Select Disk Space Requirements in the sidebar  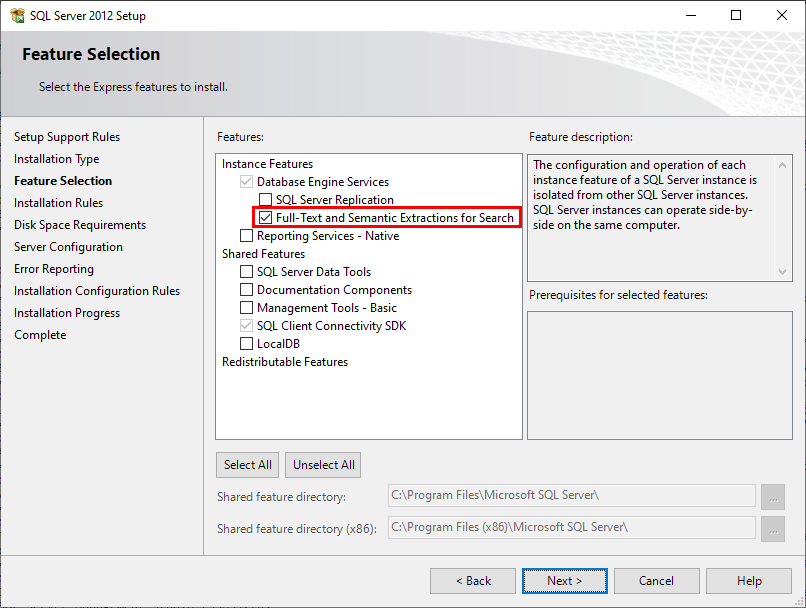79,224
